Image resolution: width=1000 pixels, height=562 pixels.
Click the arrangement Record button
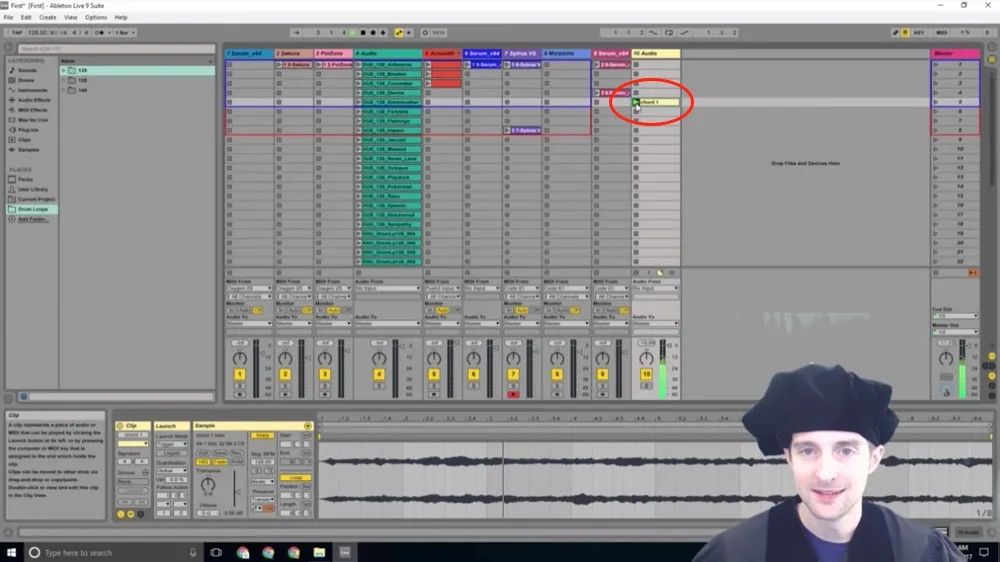[x=373, y=33]
